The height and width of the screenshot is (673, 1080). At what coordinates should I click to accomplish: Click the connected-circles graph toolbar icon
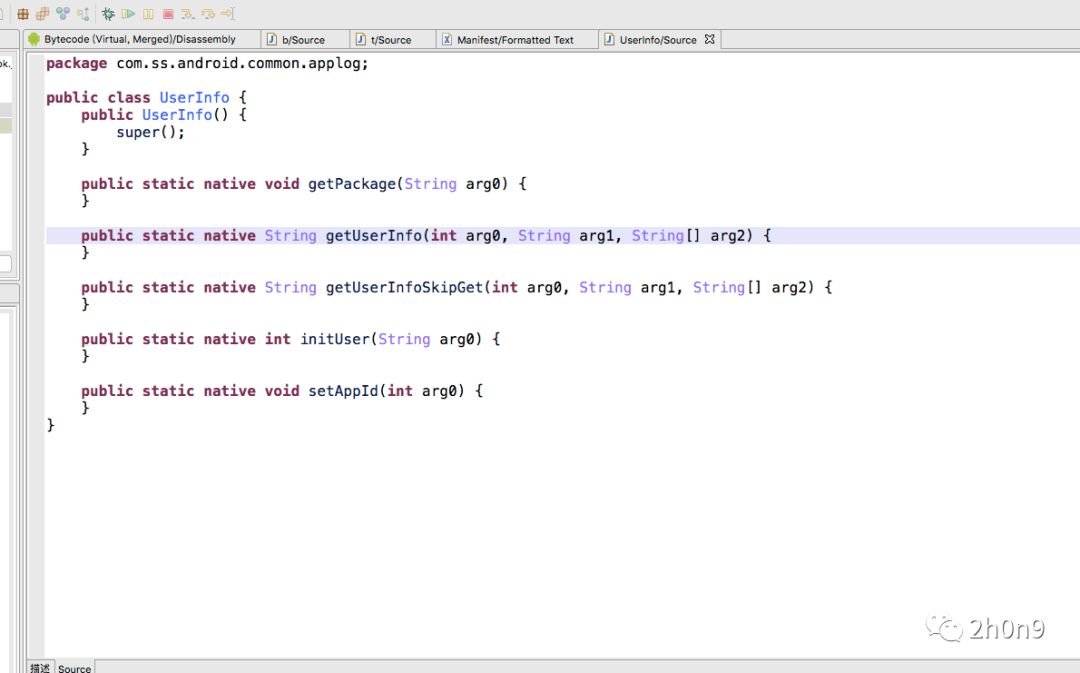[63, 13]
